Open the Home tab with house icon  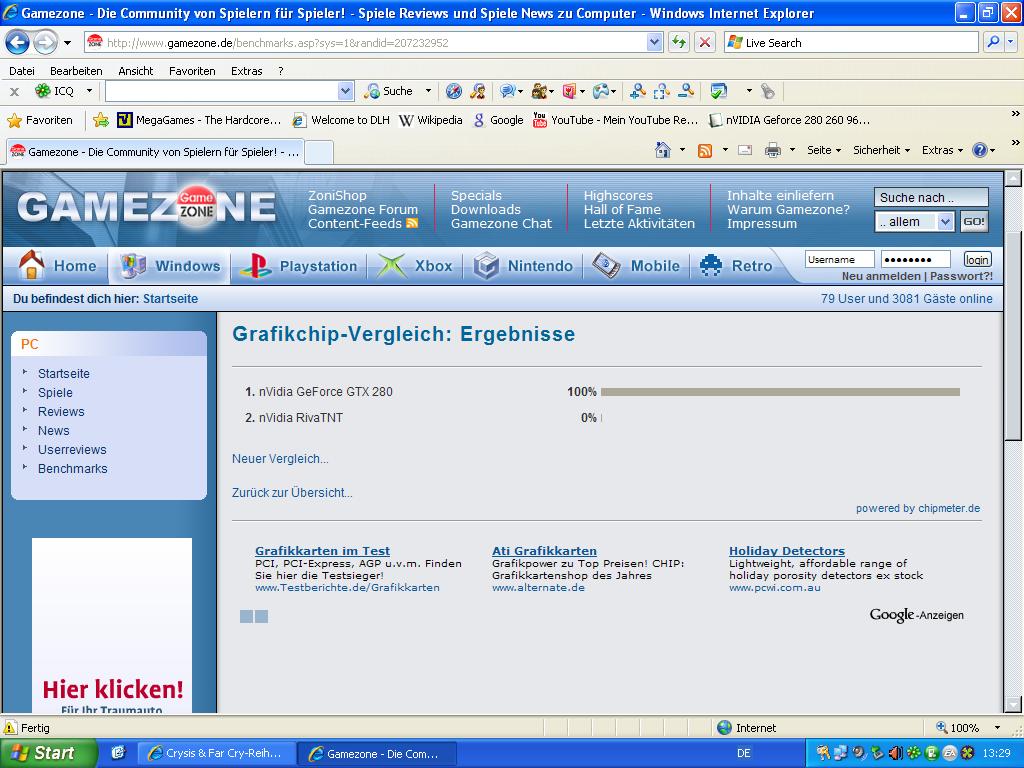click(x=57, y=266)
